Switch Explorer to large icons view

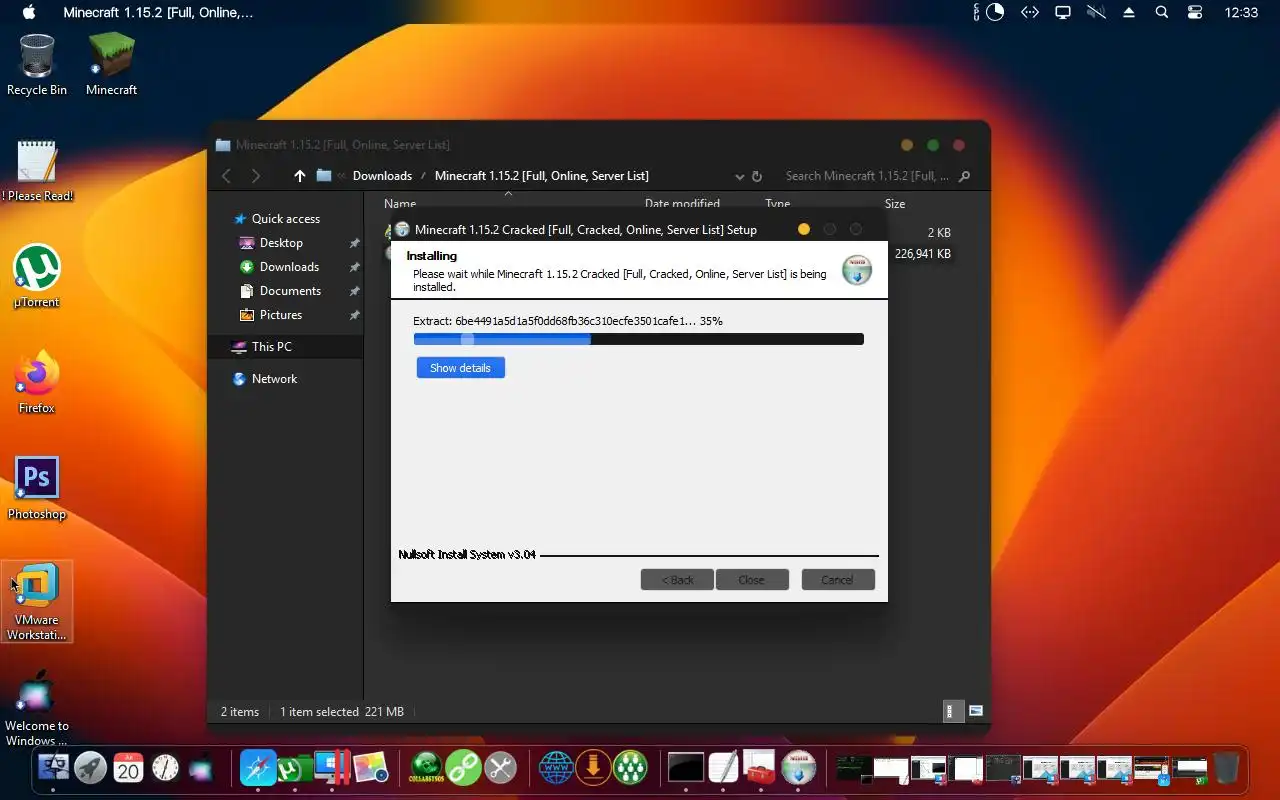(976, 711)
